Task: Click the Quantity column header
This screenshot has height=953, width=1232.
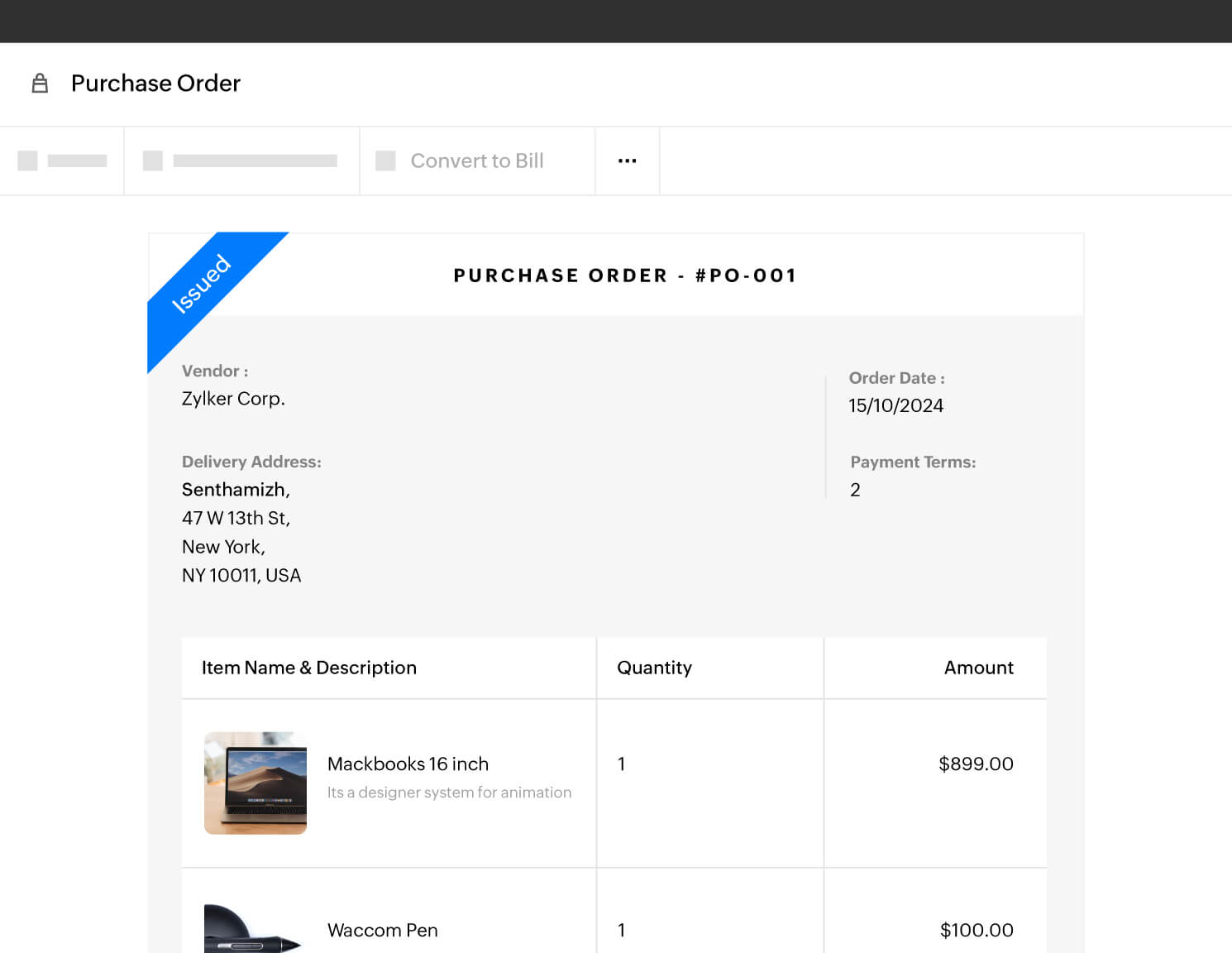Action: [654, 668]
